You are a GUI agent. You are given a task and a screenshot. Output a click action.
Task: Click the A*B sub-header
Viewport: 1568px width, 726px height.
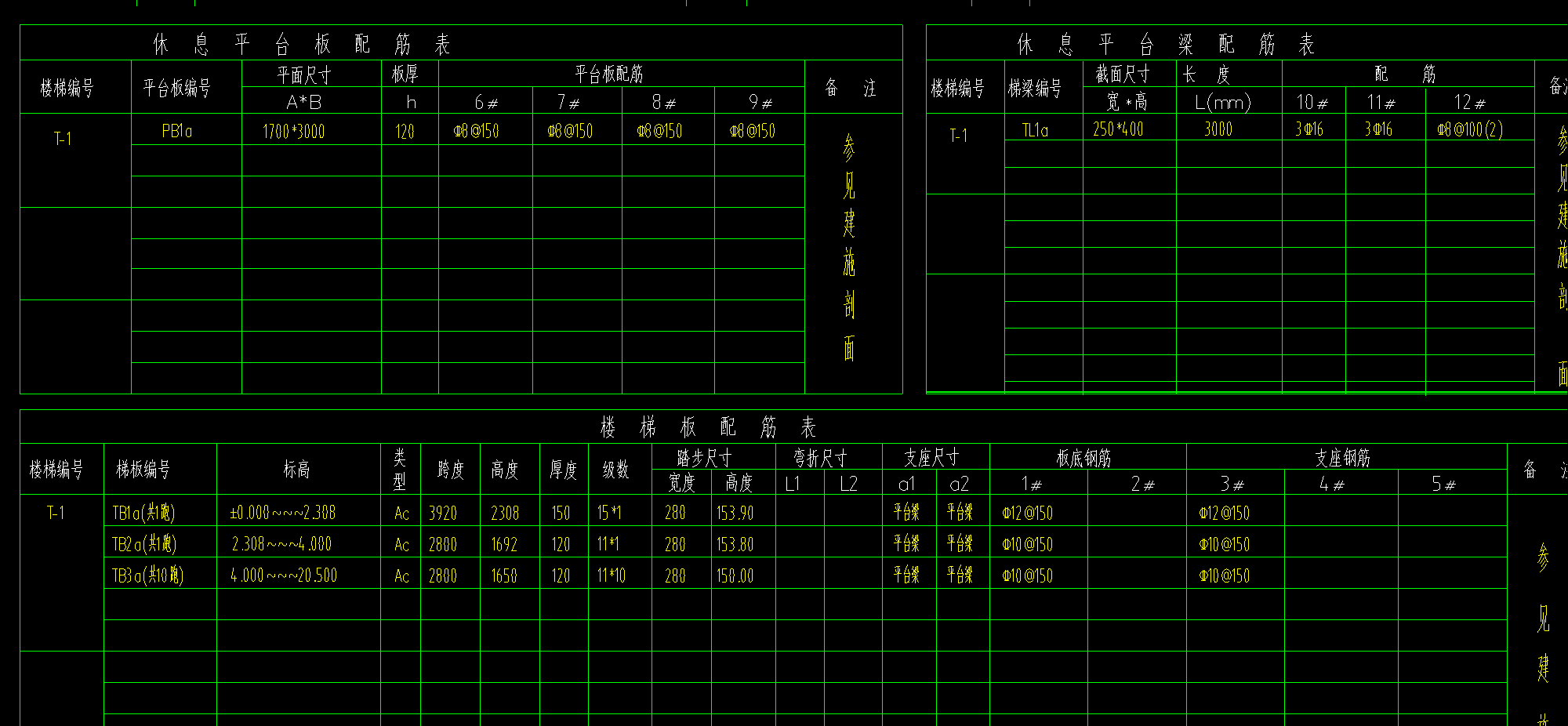304,102
